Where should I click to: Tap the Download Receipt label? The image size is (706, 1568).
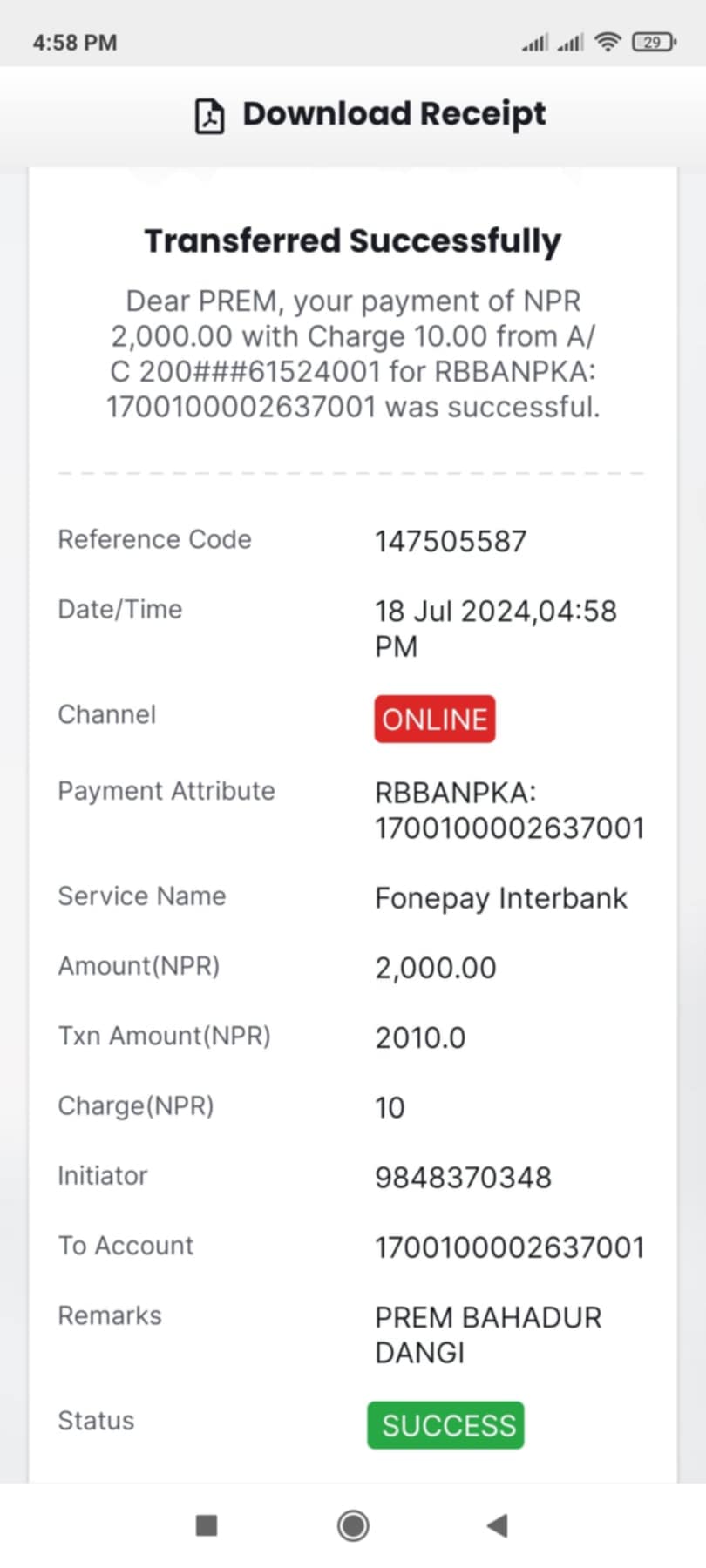pos(394,114)
